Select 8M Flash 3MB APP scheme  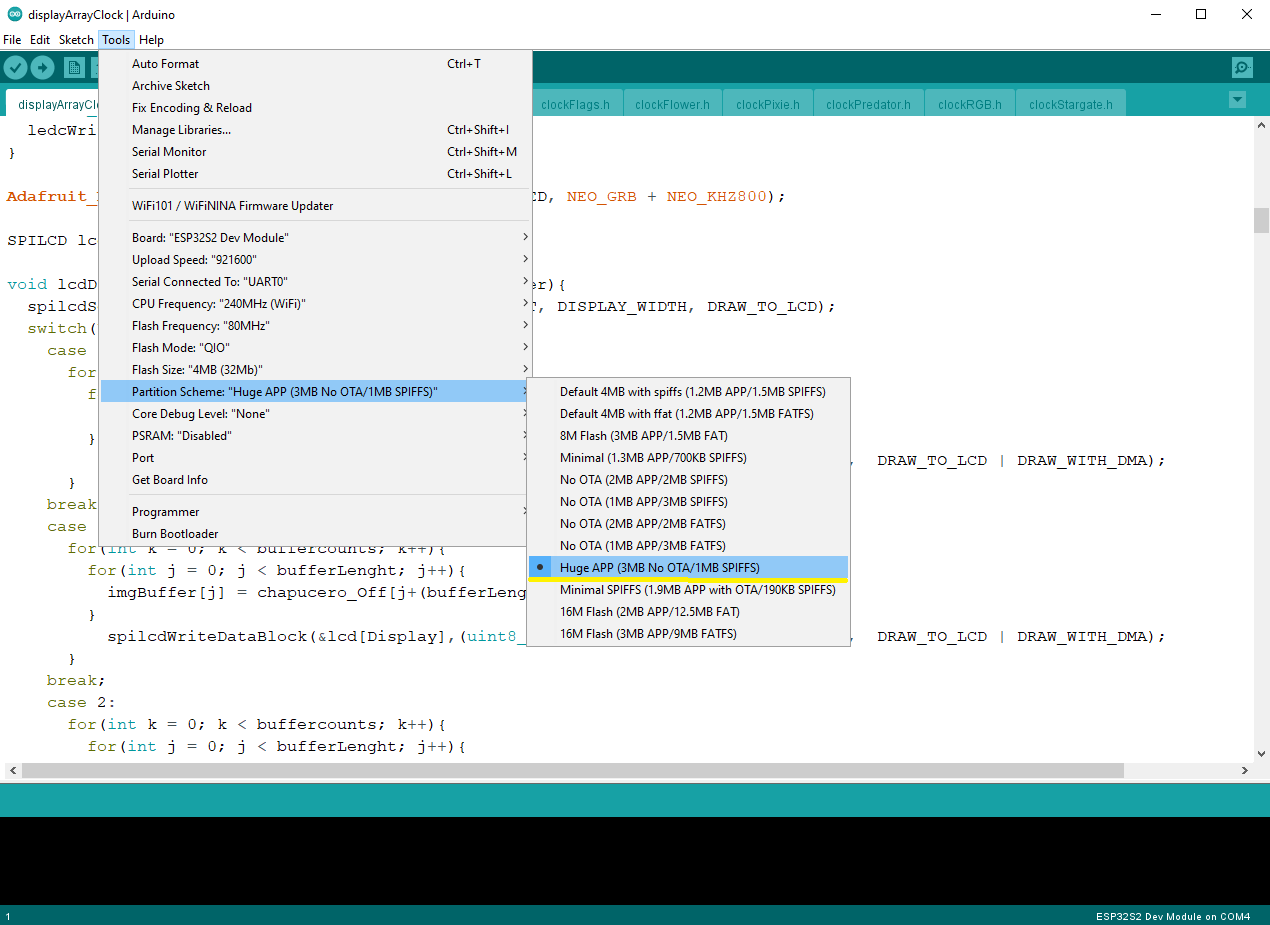click(688, 436)
